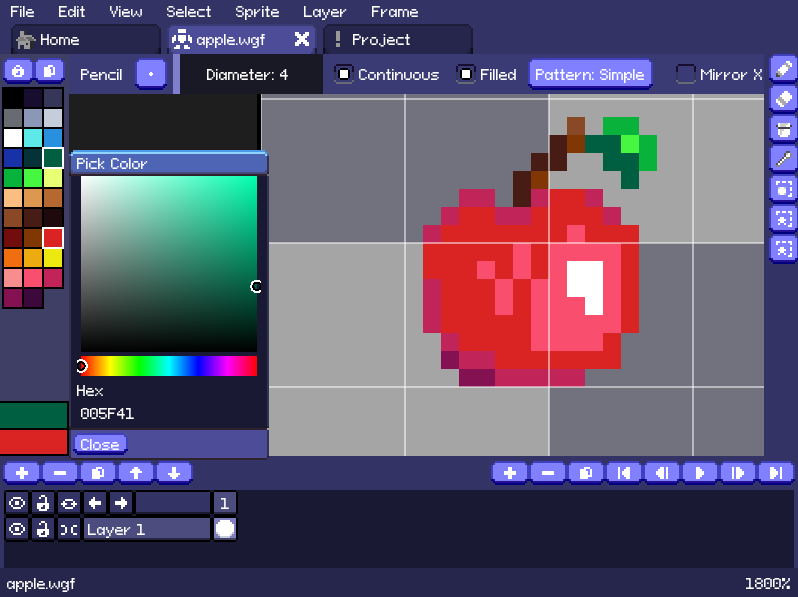
Task: Click the right arrow in timeline header
Action: pyautogui.click(x=121, y=503)
